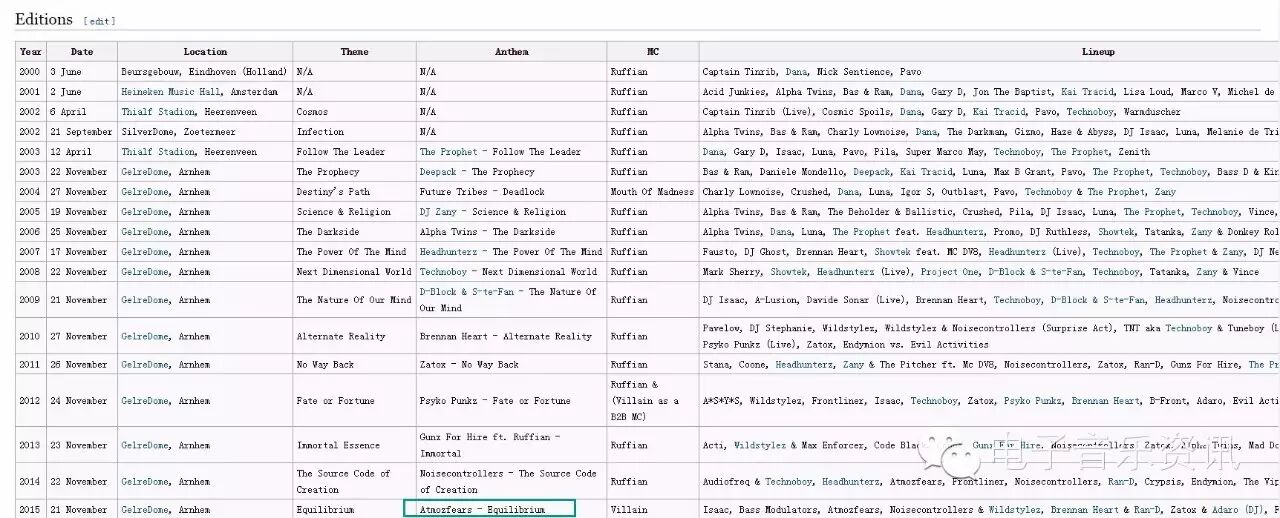Open GelreDome link in the 2010 row

coord(145,337)
